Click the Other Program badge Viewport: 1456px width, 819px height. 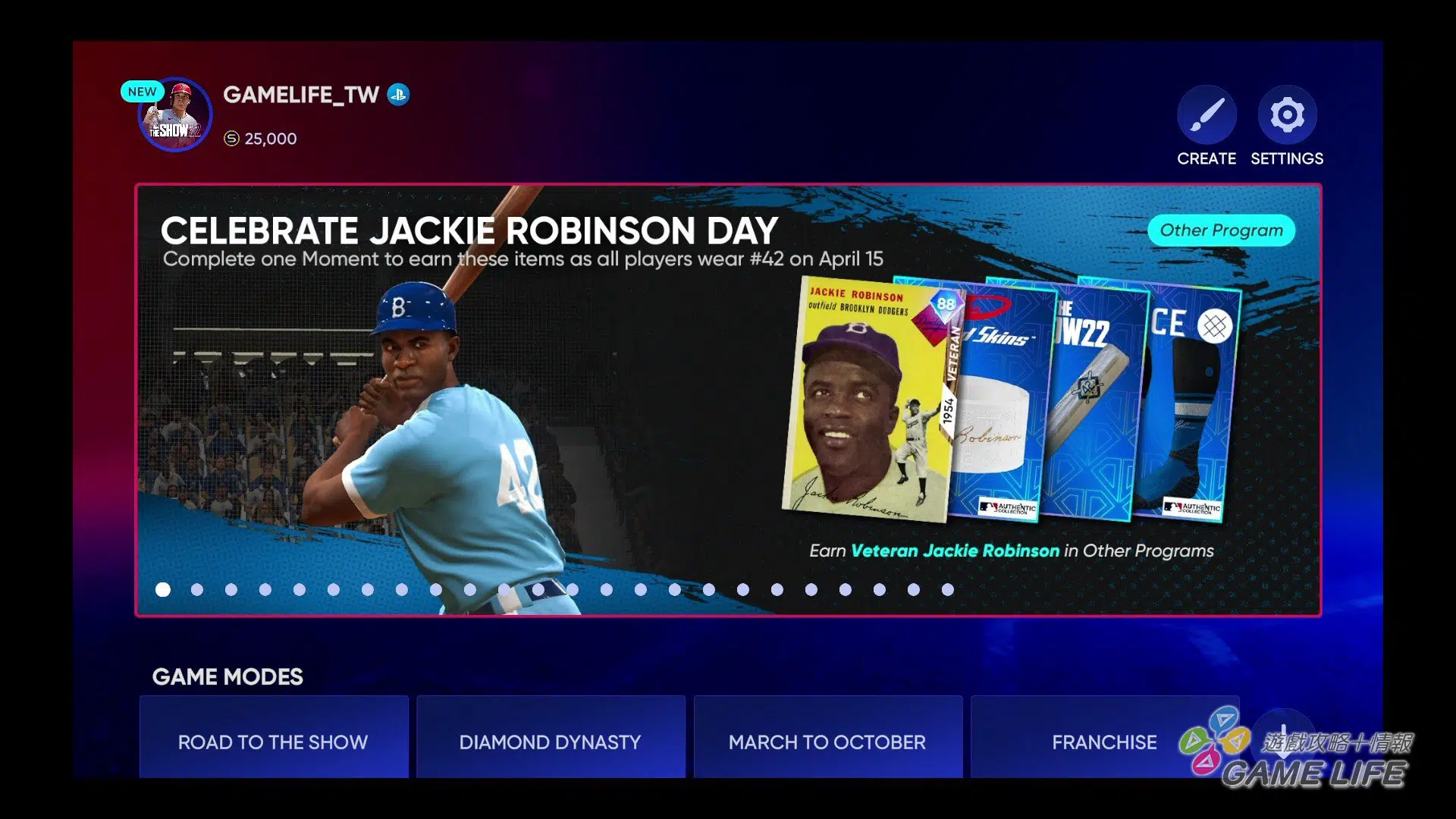[x=1221, y=231]
